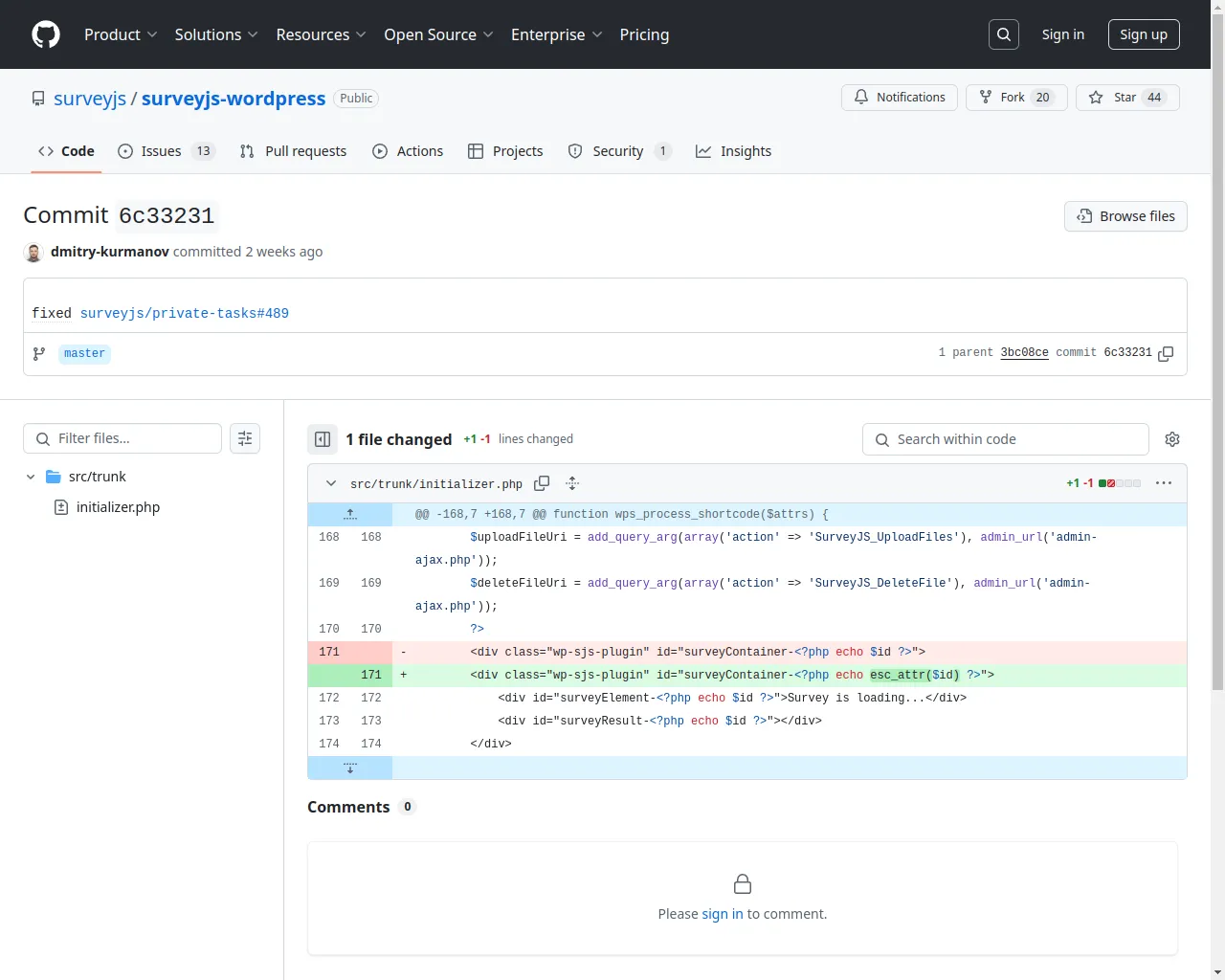
Task: Expand all lines of initializer.php icon
Action: 572,483
